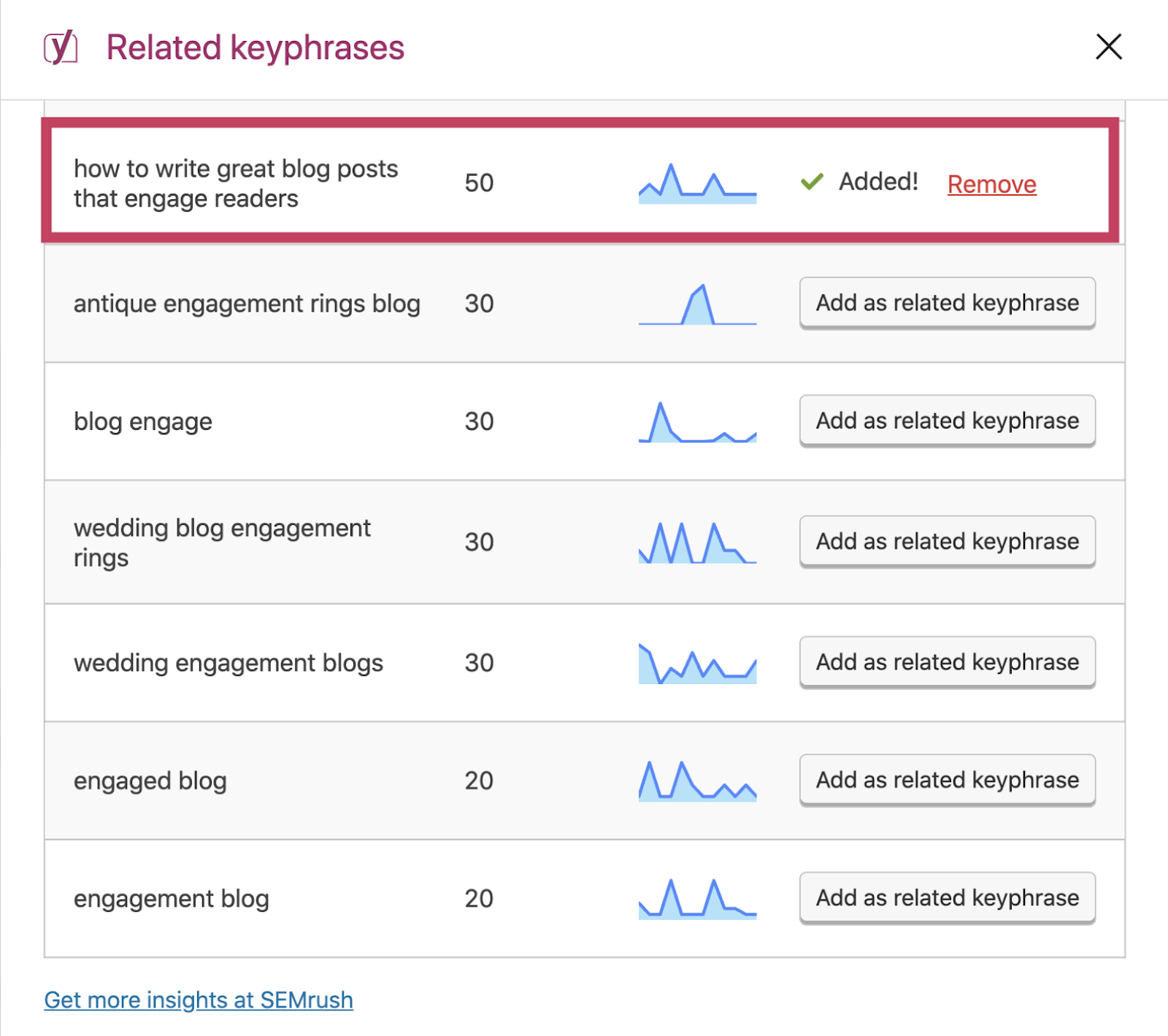Add engagement blog as related keyphrase
The image size is (1168, 1036).
point(947,899)
